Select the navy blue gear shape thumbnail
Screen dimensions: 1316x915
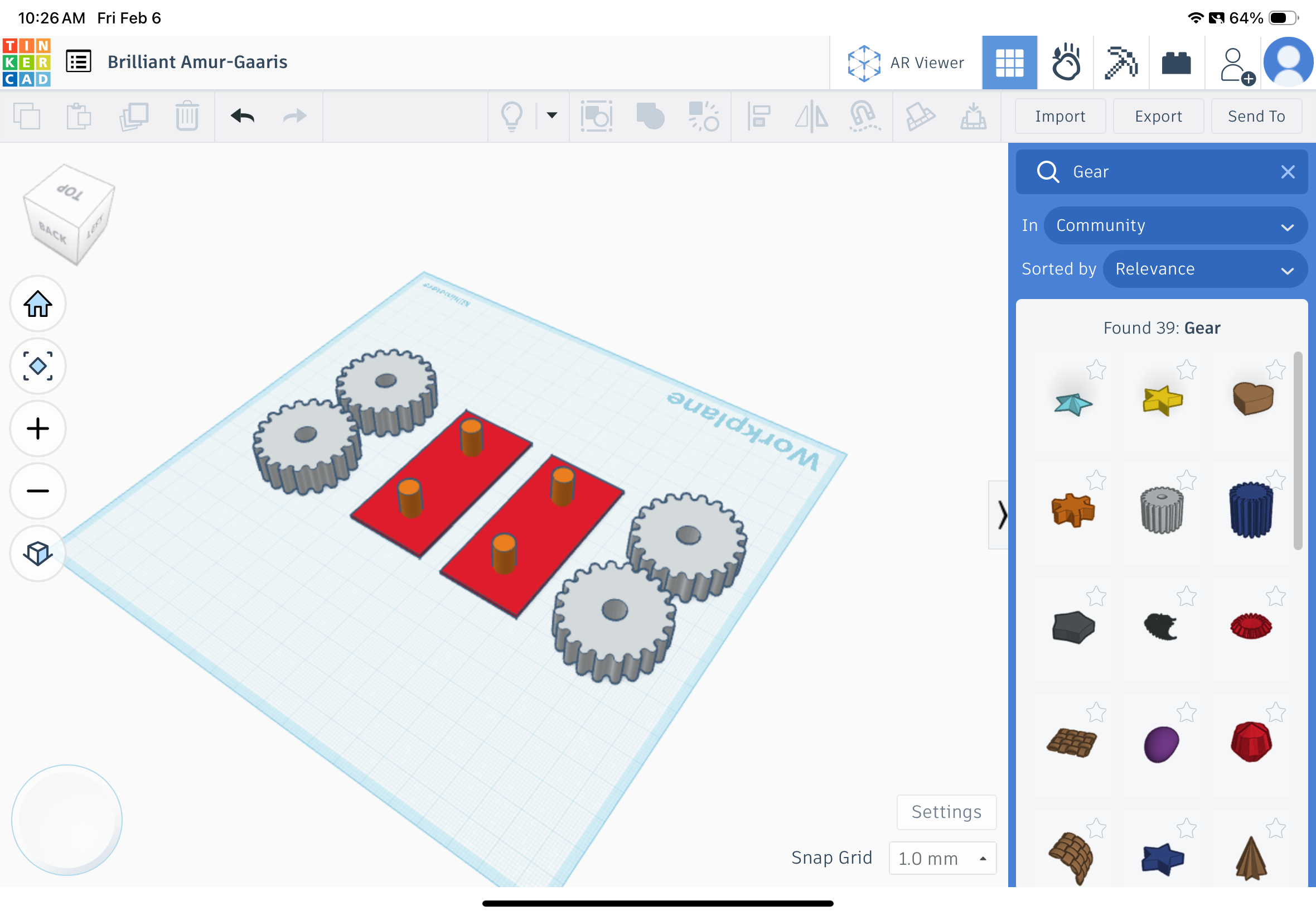click(x=1251, y=511)
